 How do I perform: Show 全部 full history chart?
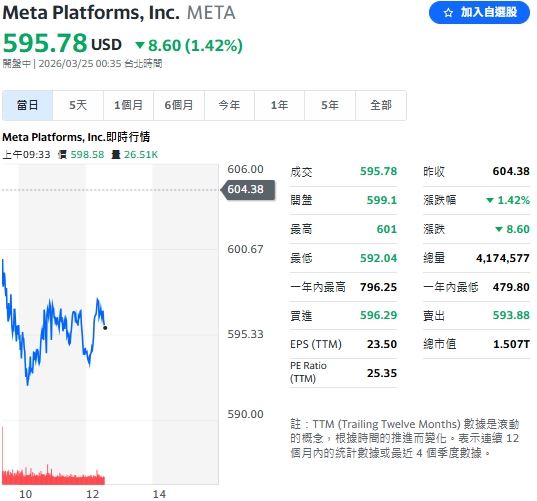(x=381, y=105)
